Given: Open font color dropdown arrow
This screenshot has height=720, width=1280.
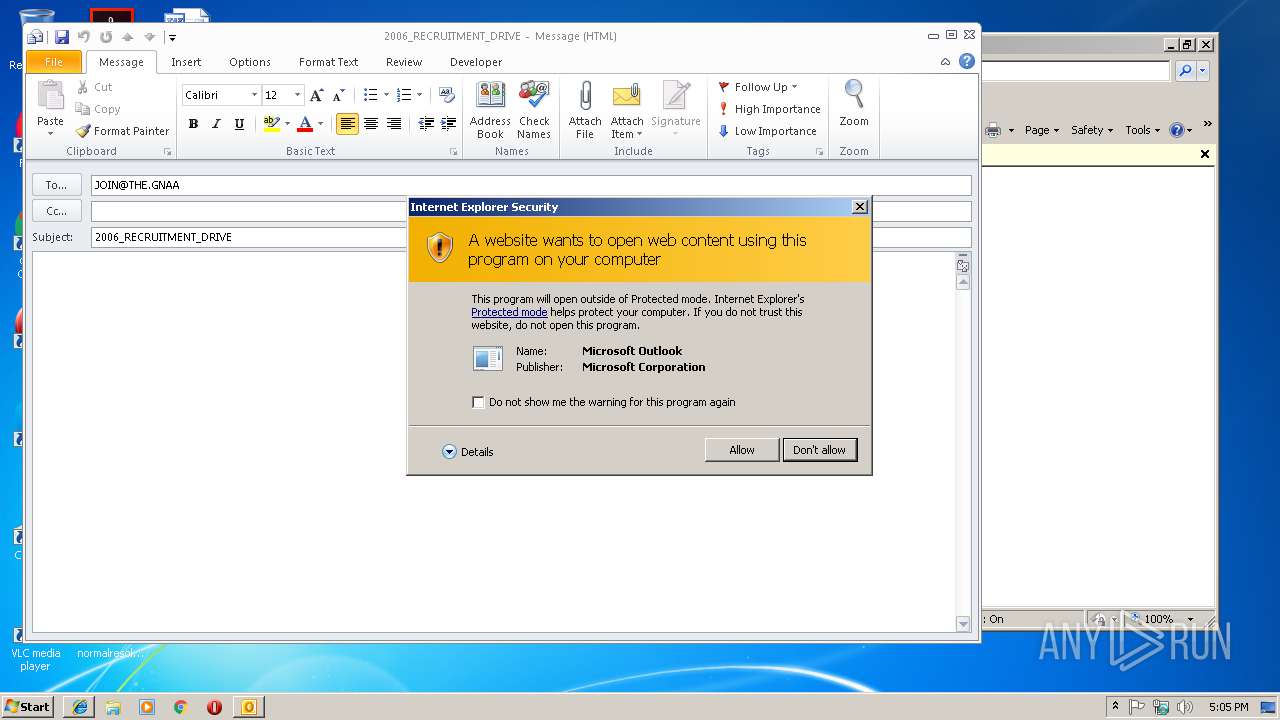Looking at the screenshot, I should point(320,124).
